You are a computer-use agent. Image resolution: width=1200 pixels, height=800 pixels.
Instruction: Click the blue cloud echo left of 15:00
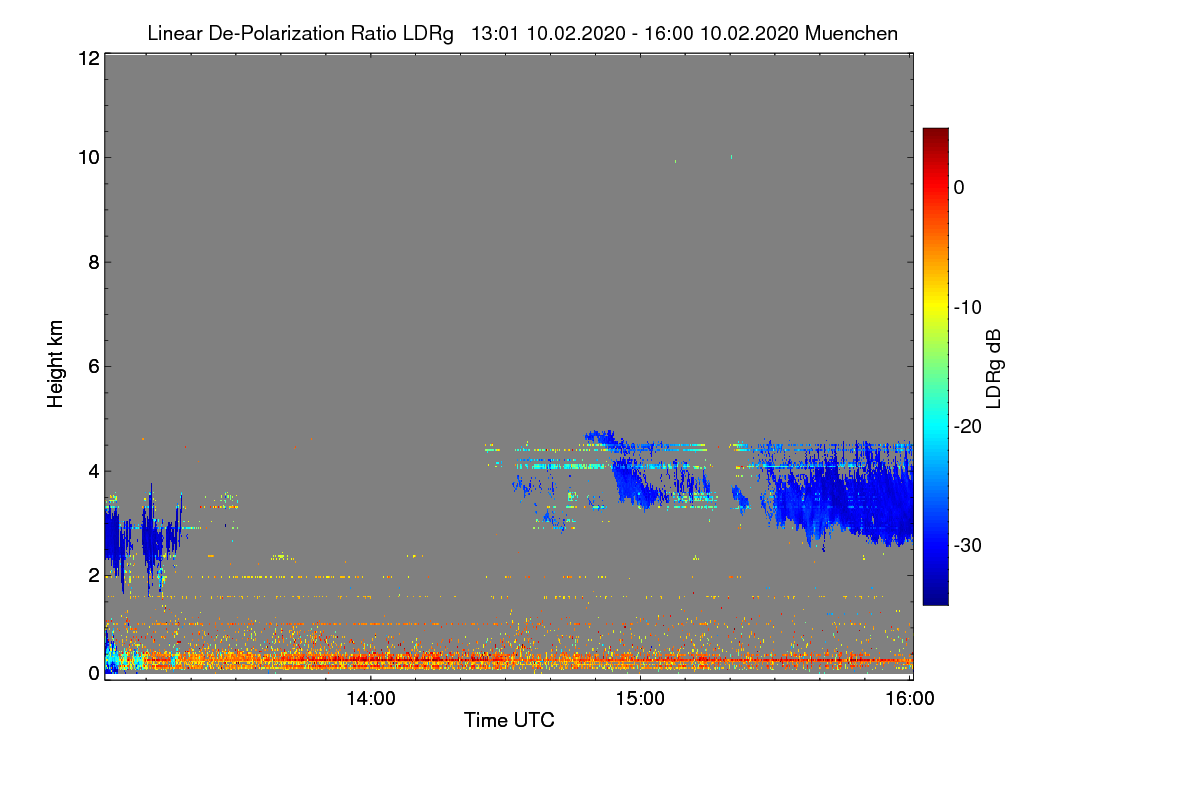(x=635, y=483)
